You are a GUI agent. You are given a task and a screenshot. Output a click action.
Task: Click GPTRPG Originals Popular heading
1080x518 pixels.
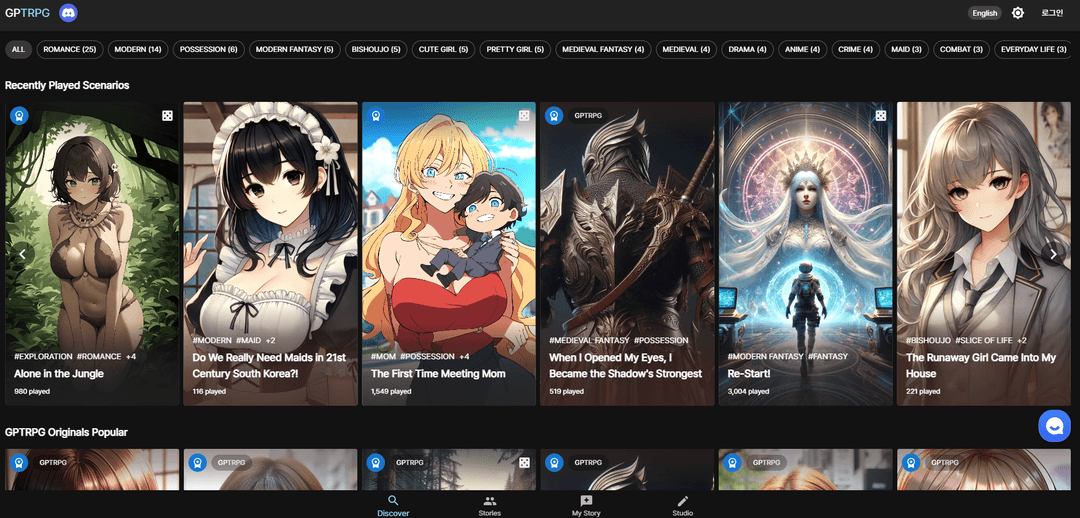(x=66, y=433)
